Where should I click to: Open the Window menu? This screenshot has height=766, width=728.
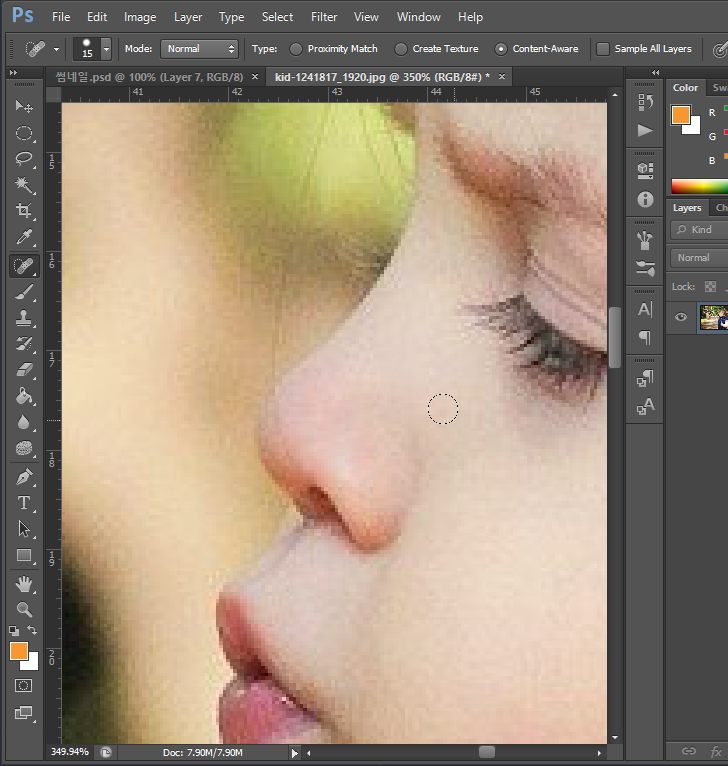[x=419, y=17]
